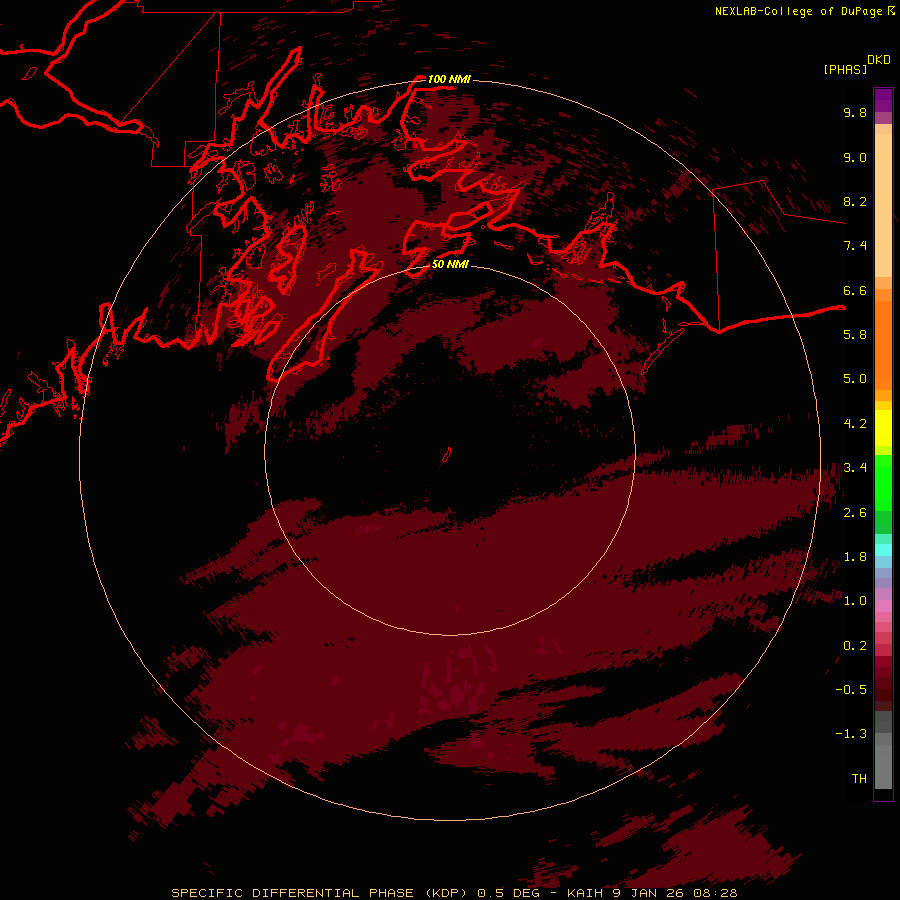900x900 pixels.
Task: Click the 2.6 color scale value
Action: click(x=855, y=513)
